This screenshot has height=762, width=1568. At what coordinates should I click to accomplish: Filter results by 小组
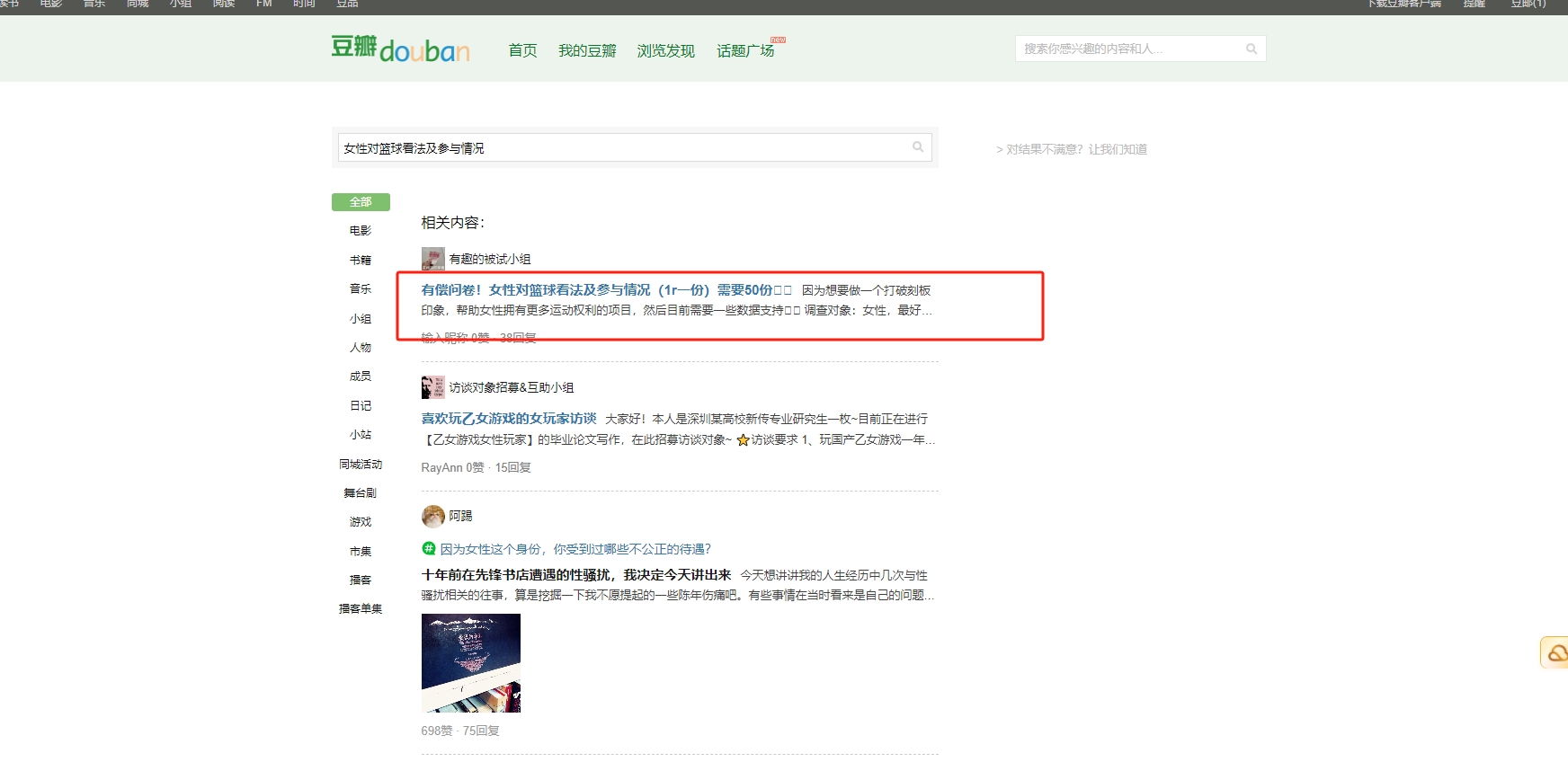pyautogui.click(x=361, y=319)
